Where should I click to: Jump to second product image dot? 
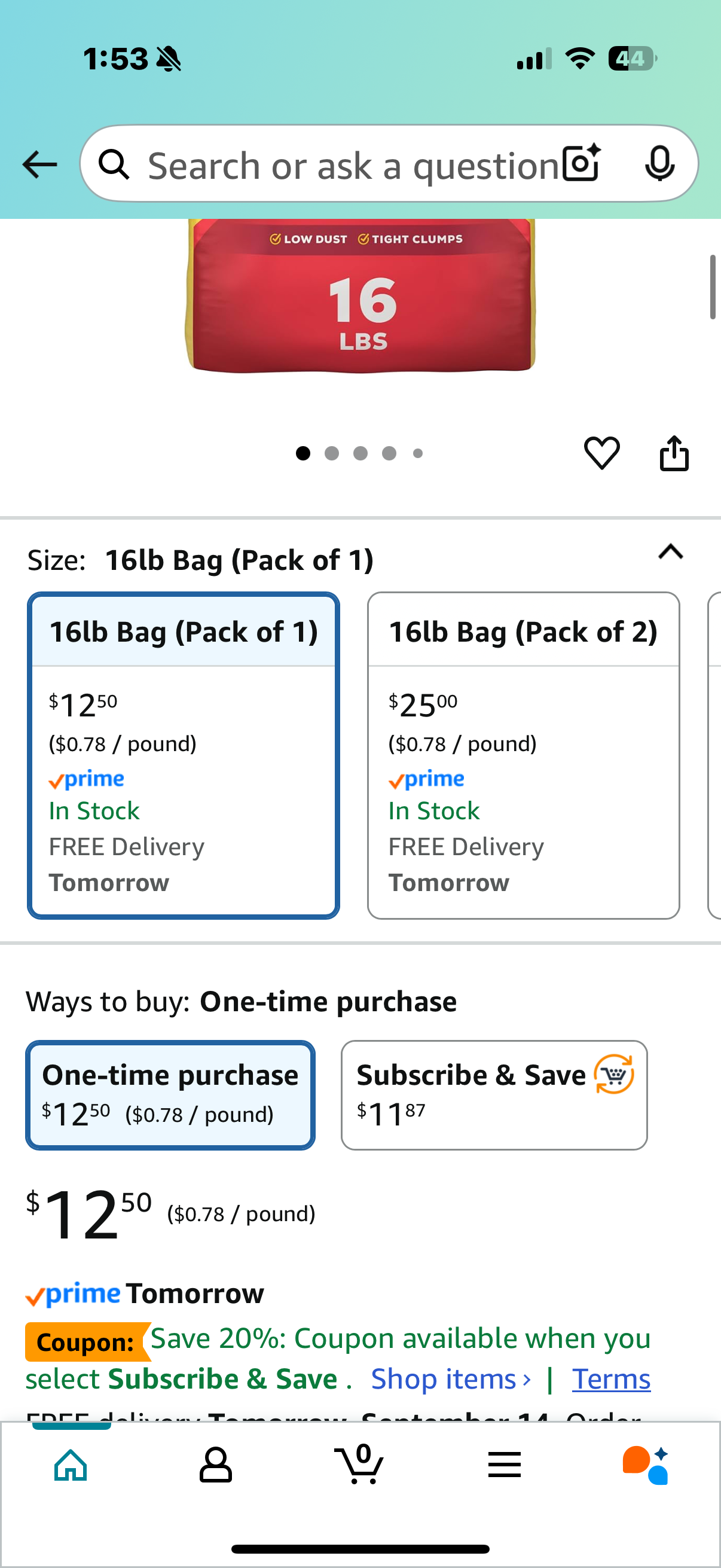332,453
